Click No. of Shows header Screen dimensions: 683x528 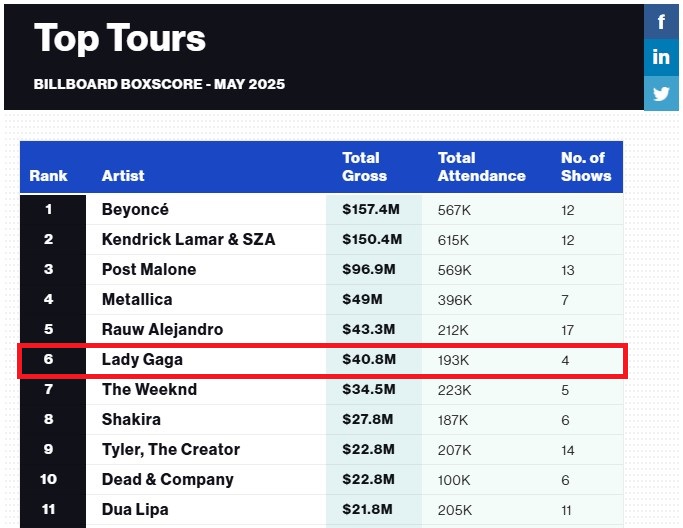585,167
